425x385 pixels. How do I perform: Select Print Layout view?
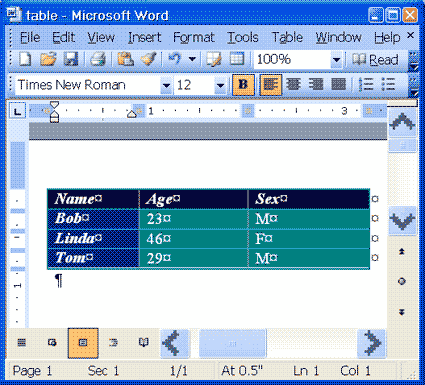(x=83, y=343)
